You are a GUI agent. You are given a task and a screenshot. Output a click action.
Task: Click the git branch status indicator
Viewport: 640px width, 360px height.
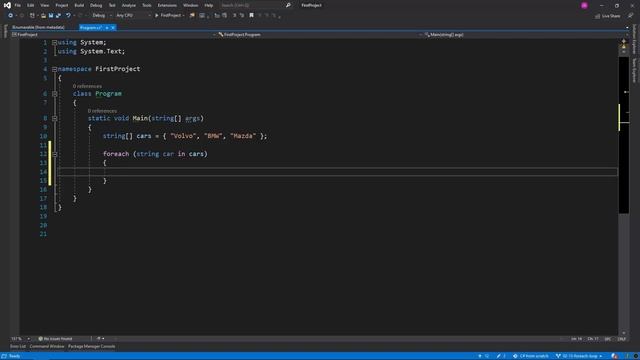pos(579,356)
